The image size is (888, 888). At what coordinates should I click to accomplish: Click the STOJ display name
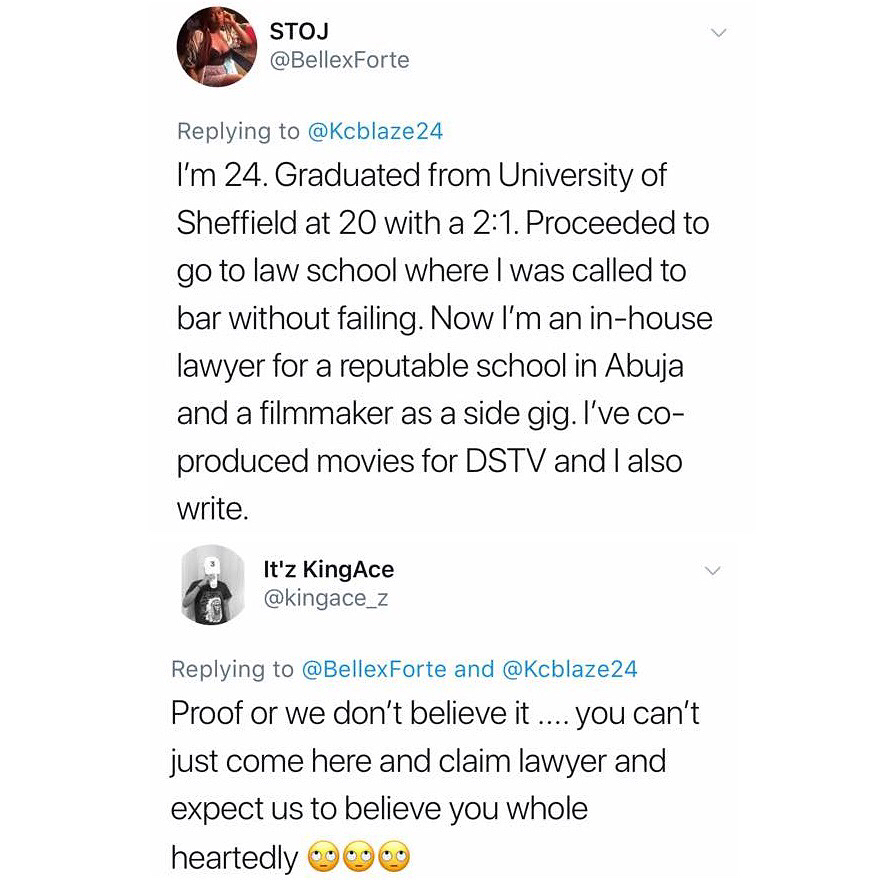(x=293, y=31)
